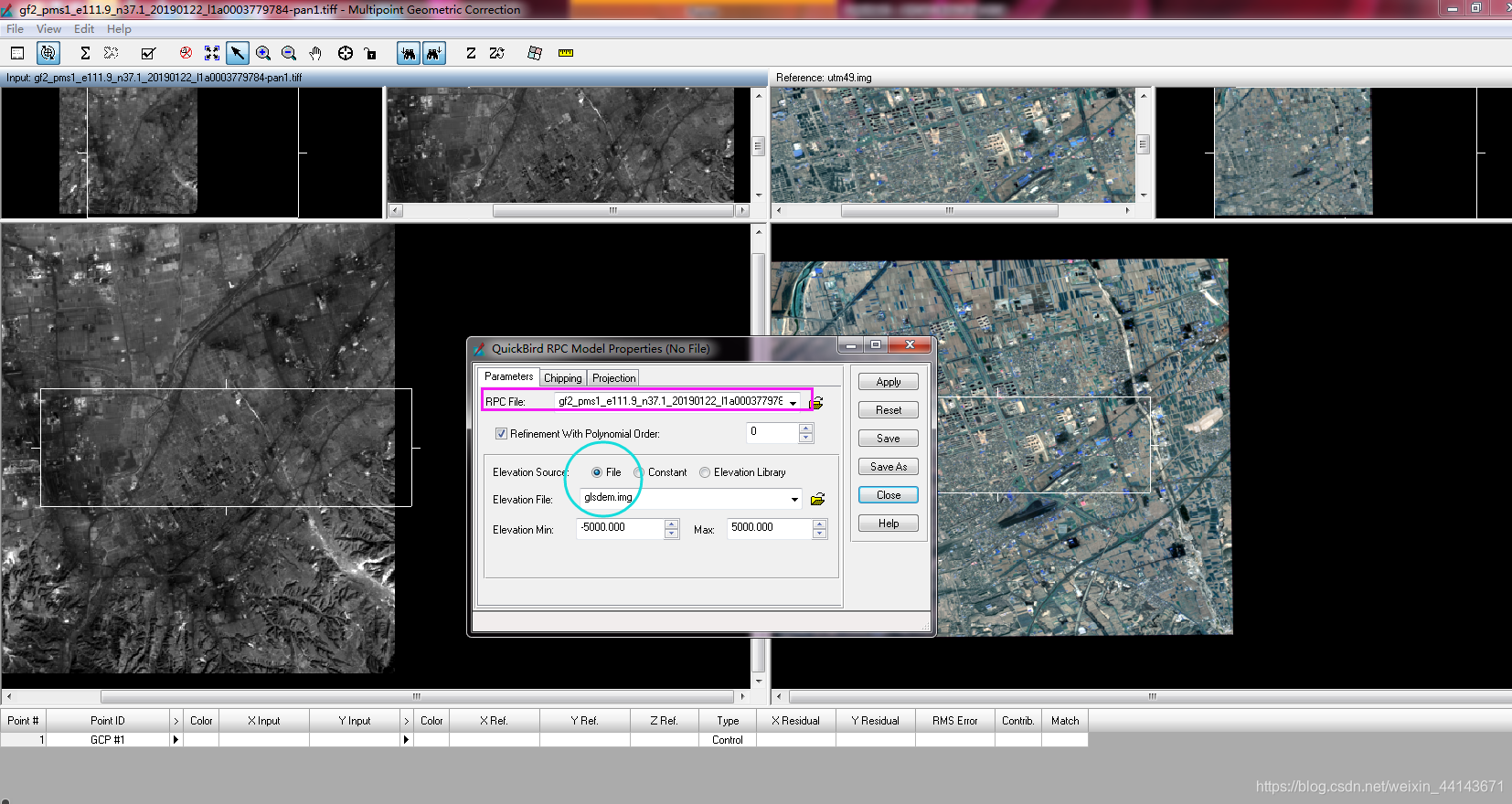This screenshot has width=1512, height=804.
Task: Click the Elevation Max value field
Action: pyautogui.click(x=769, y=527)
